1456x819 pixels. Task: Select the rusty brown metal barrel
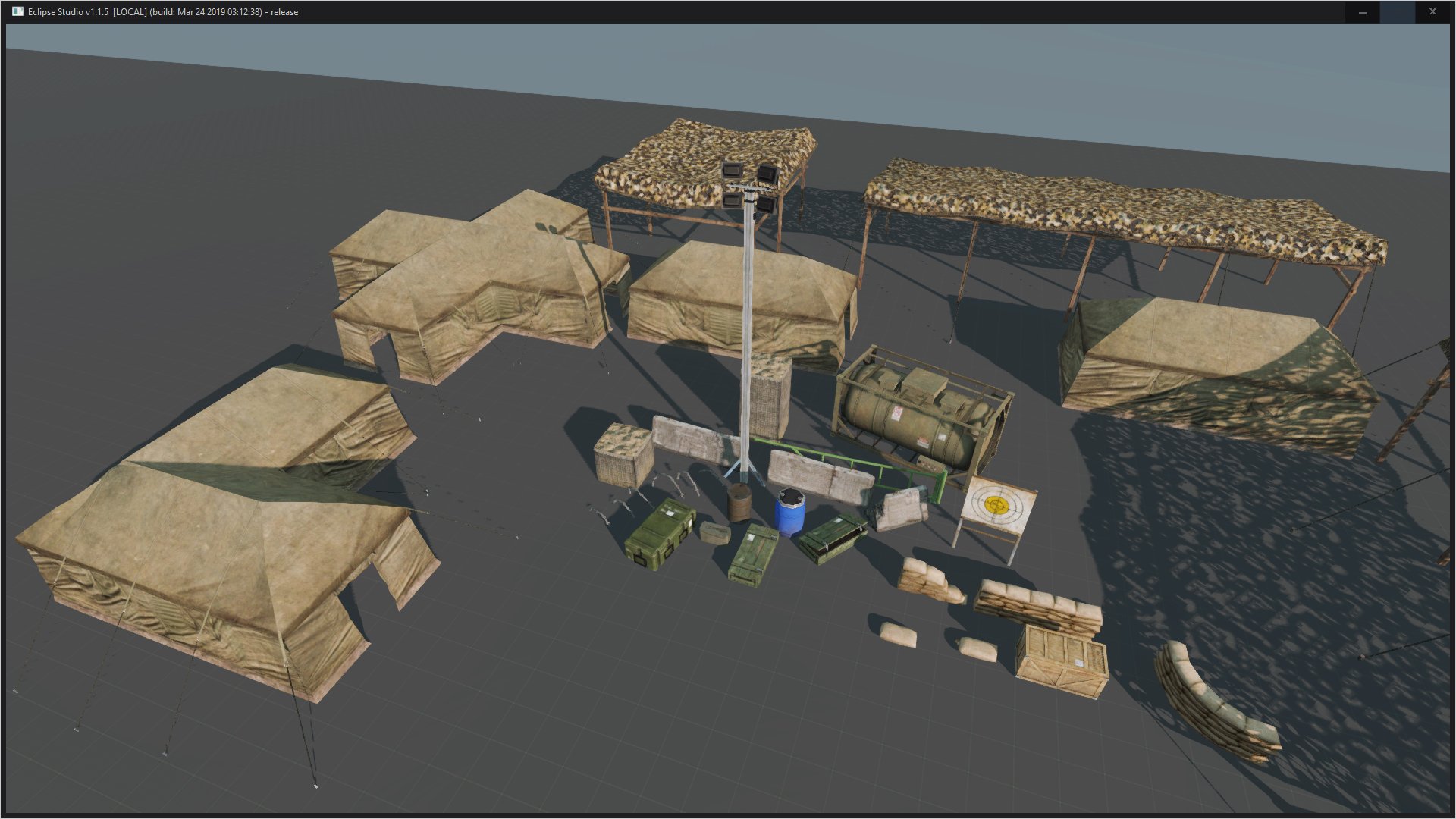pos(739,503)
